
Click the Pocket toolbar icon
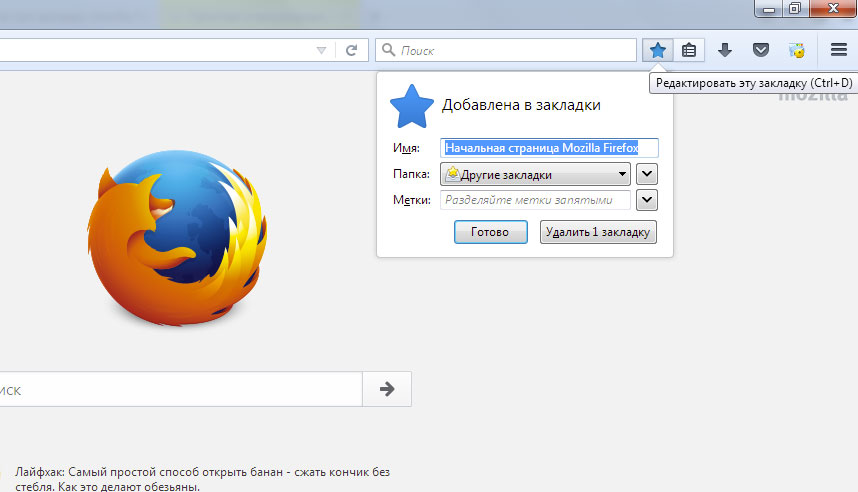[x=761, y=50]
